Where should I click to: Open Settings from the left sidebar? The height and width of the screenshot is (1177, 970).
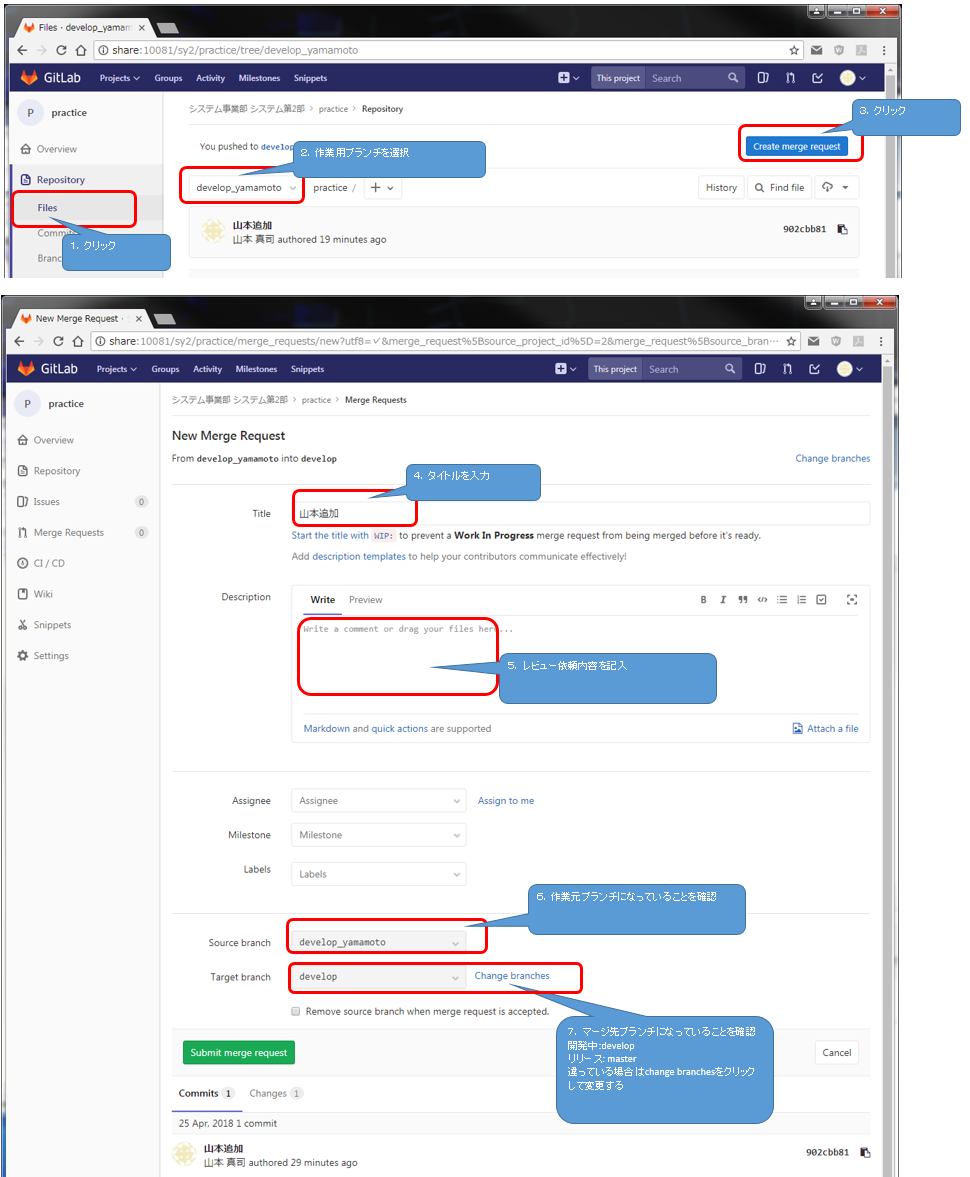coord(51,656)
